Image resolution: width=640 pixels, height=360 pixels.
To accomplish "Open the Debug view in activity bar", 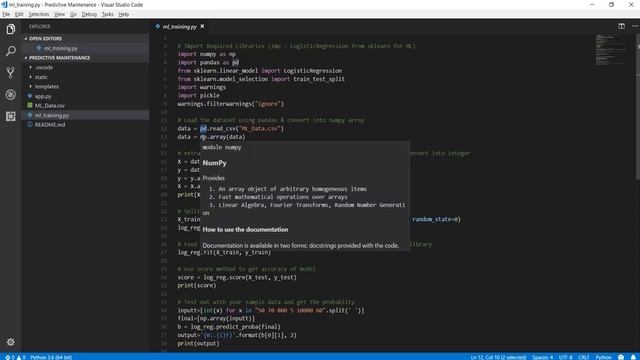I will 11,95.
